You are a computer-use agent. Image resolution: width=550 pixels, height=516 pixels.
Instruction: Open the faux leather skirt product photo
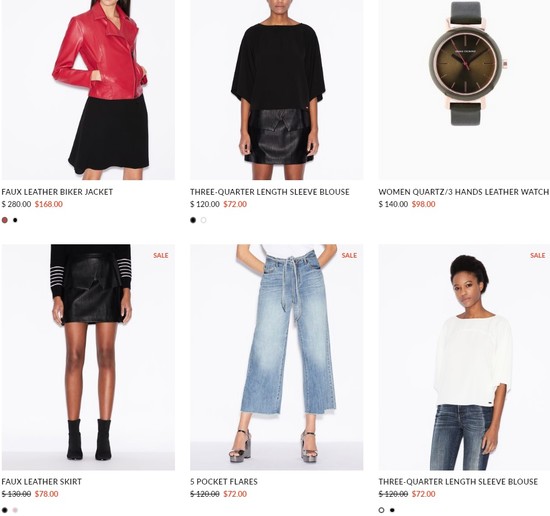click(88, 357)
